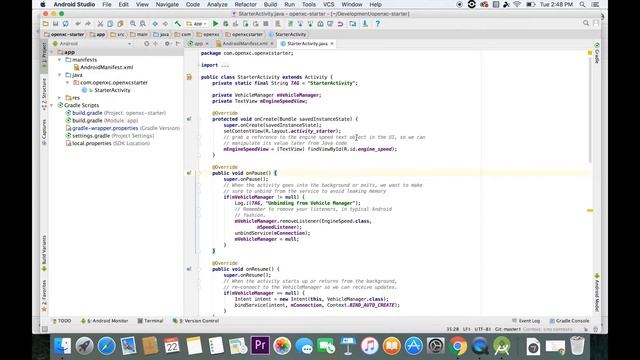
Task: Click the override gutter icon beside onResume
Action: tap(189, 269)
